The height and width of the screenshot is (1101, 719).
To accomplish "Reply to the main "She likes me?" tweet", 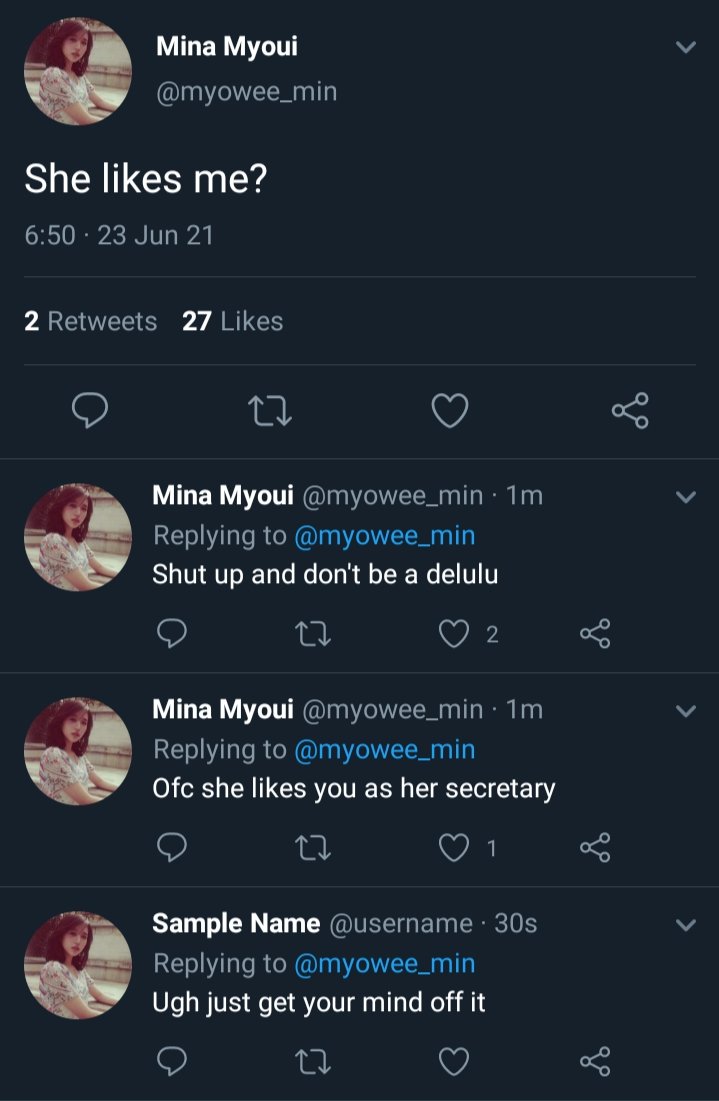I will coord(90,410).
